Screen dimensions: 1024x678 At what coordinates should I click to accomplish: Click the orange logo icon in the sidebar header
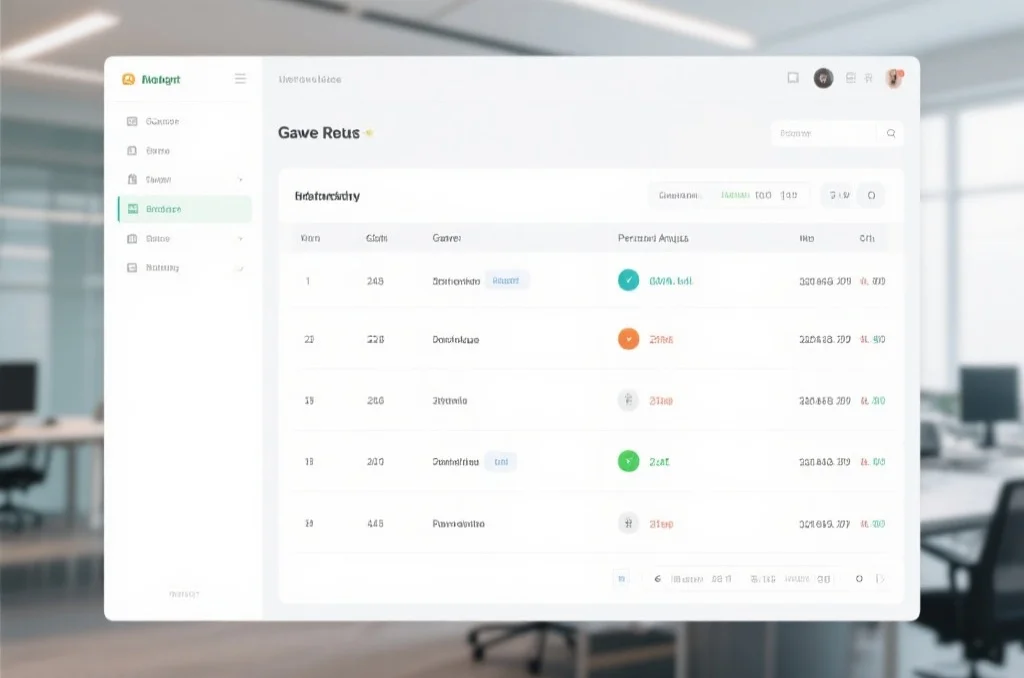point(129,79)
